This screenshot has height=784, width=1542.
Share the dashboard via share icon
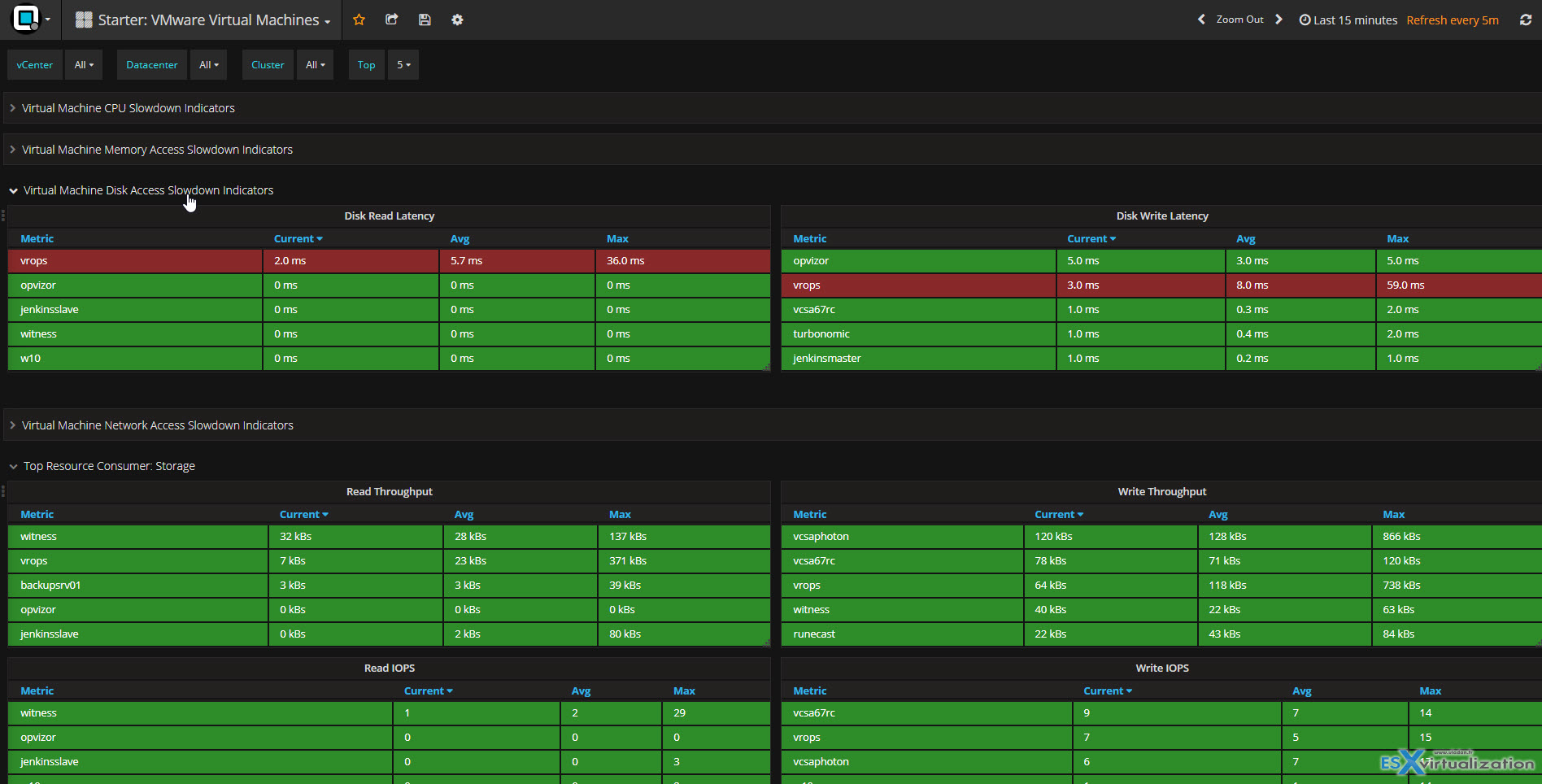pyautogui.click(x=392, y=20)
